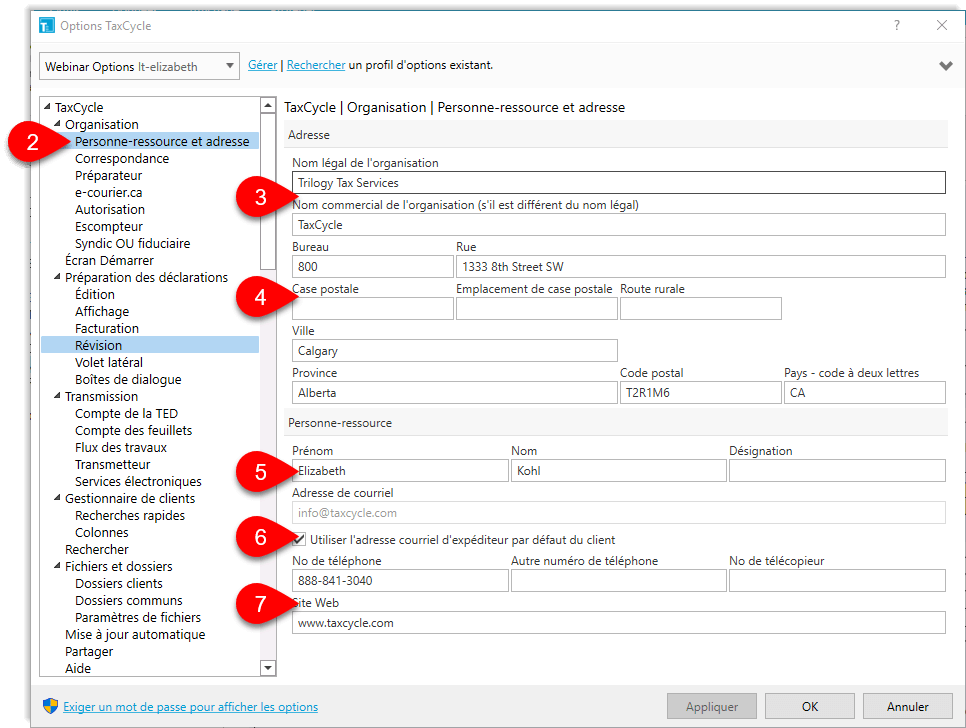Select Partager in the options tree
Screen dimensions: 966x728
click(x=89, y=652)
